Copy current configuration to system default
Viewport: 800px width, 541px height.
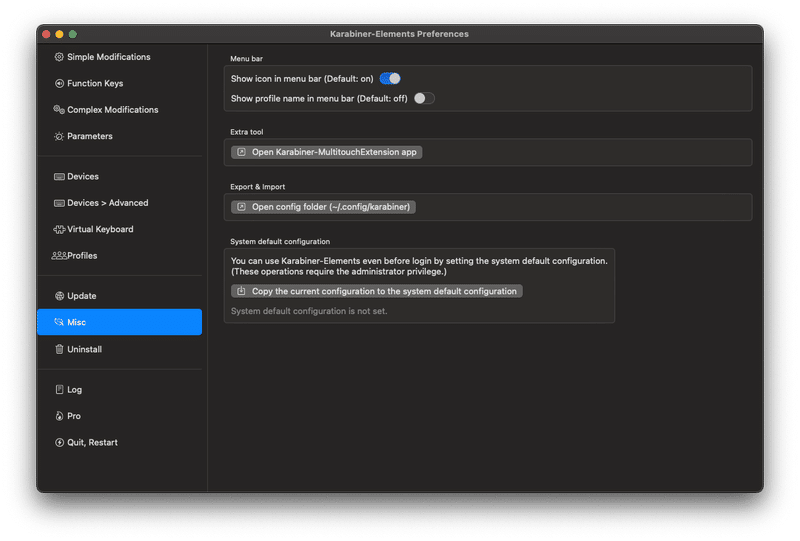point(377,291)
